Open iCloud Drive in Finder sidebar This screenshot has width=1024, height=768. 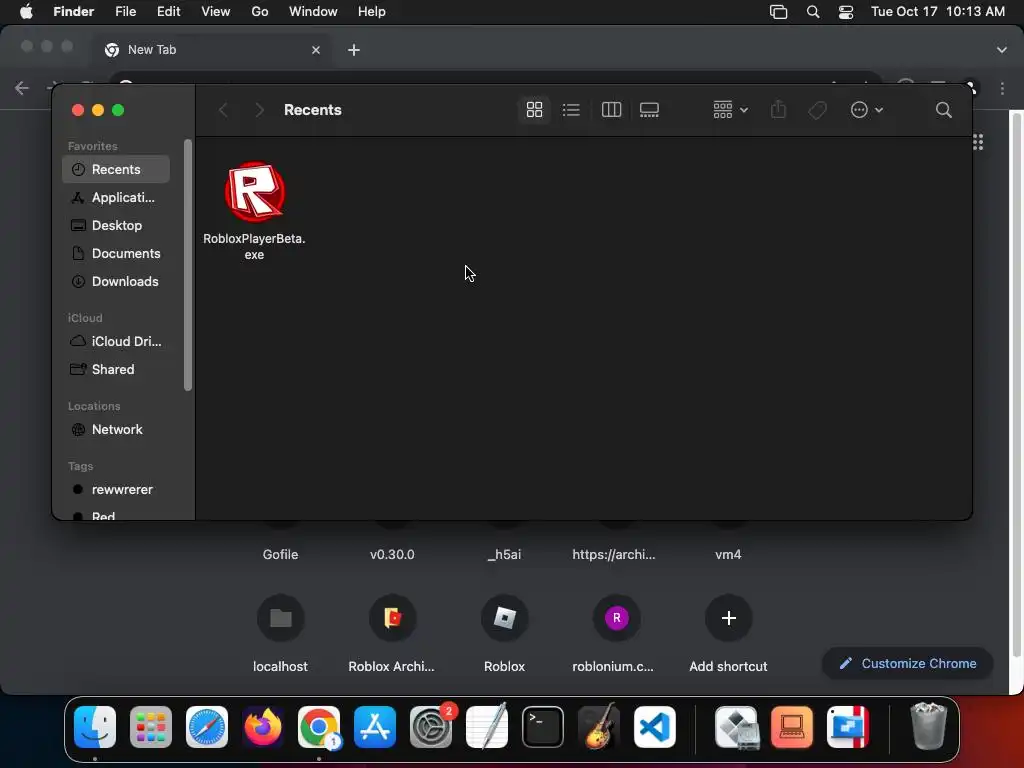[116, 342]
